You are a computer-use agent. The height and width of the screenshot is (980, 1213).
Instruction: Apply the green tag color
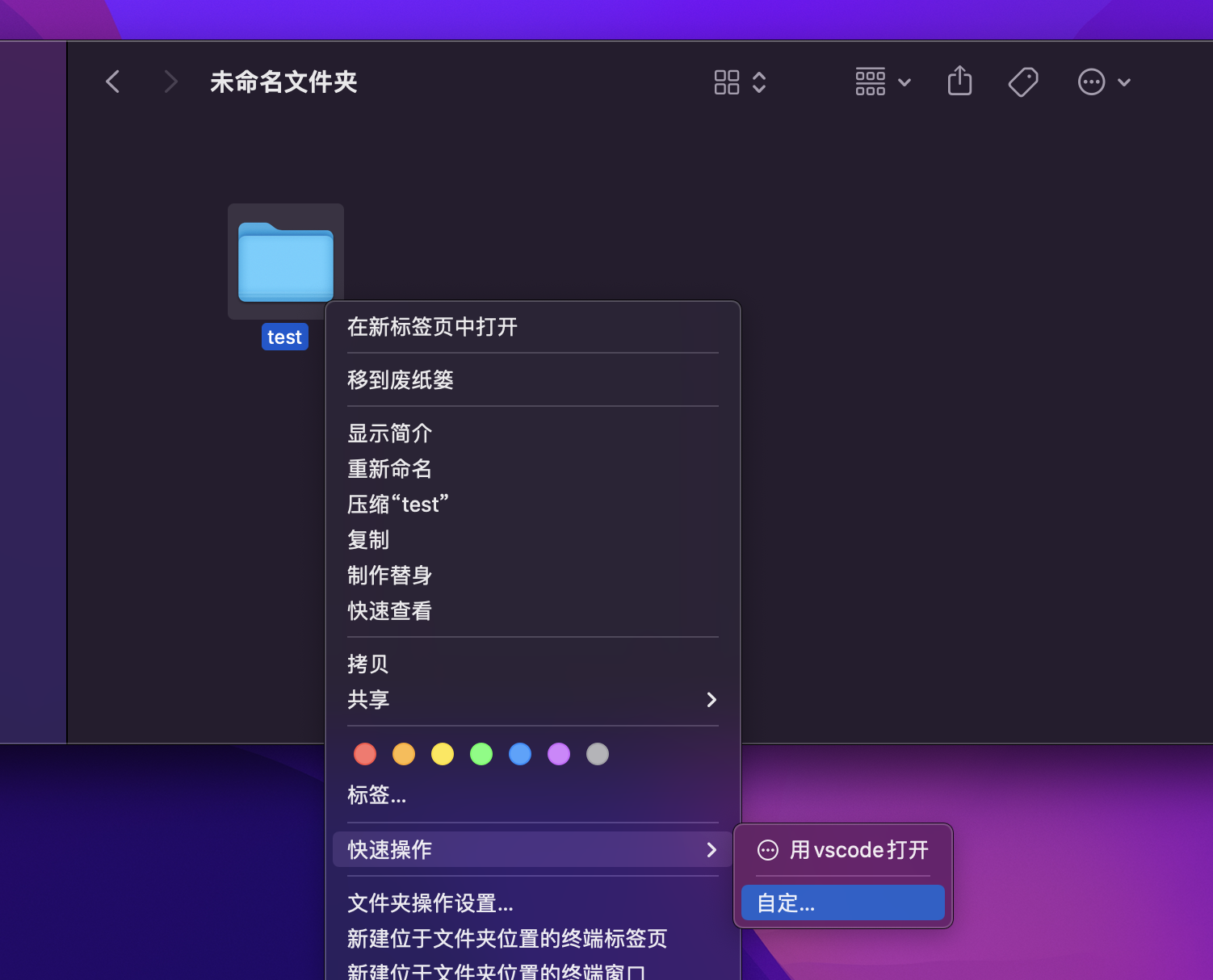coord(481,754)
